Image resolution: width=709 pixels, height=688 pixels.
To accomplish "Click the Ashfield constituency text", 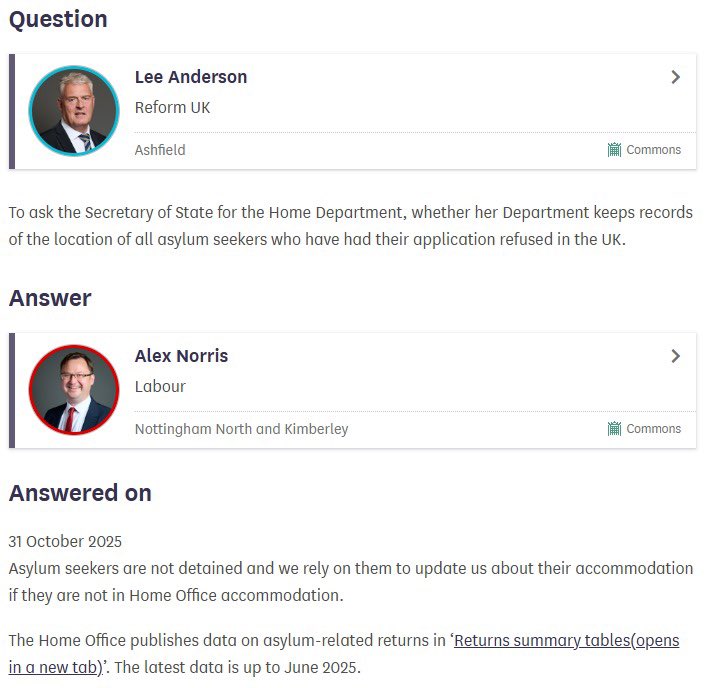I will click(x=160, y=150).
